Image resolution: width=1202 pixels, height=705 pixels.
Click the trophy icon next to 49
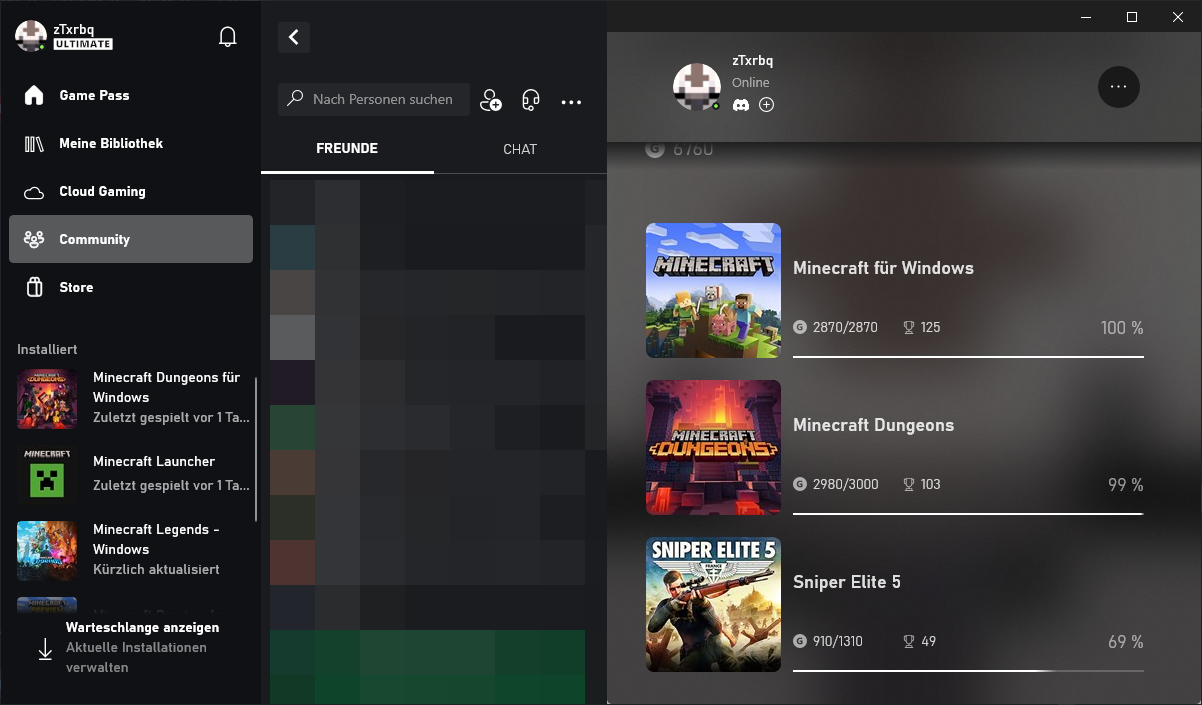[x=909, y=641]
